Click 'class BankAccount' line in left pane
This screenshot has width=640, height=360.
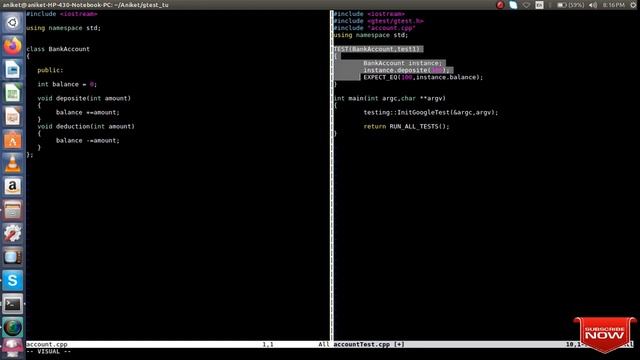(x=58, y=49)
